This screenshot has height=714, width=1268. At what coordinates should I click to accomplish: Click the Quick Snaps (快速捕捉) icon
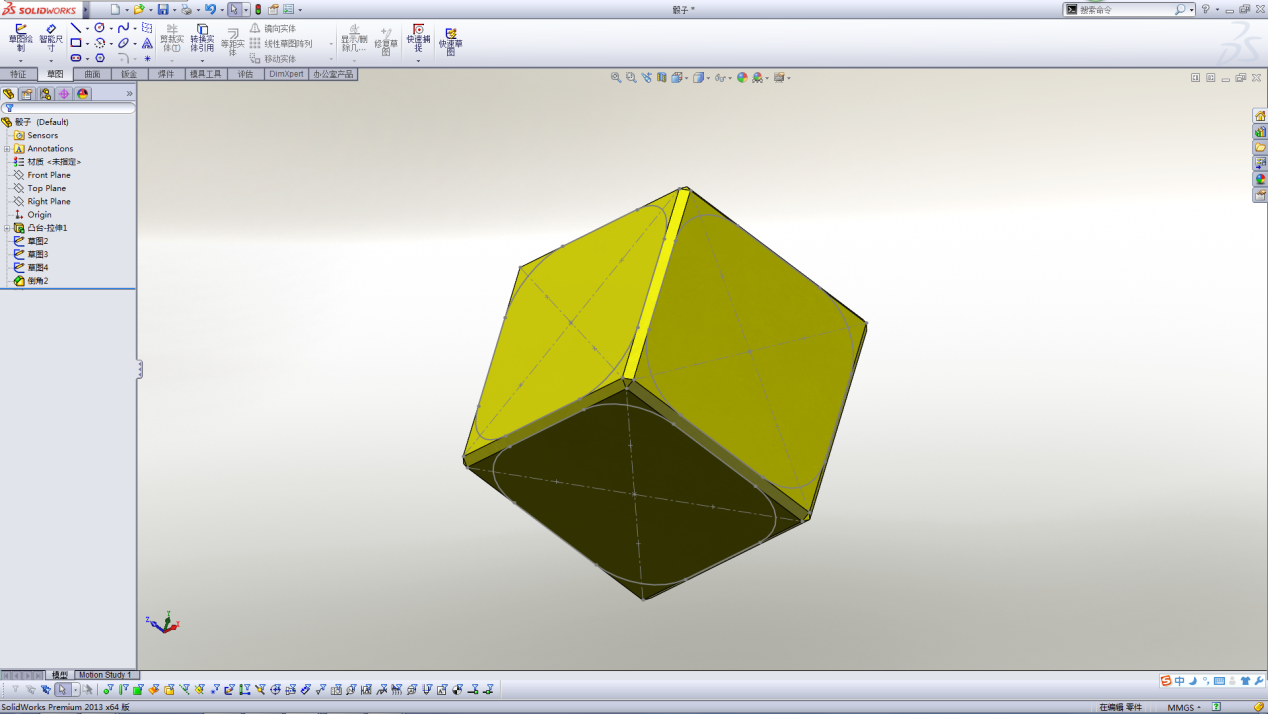(x=418, y=39)
